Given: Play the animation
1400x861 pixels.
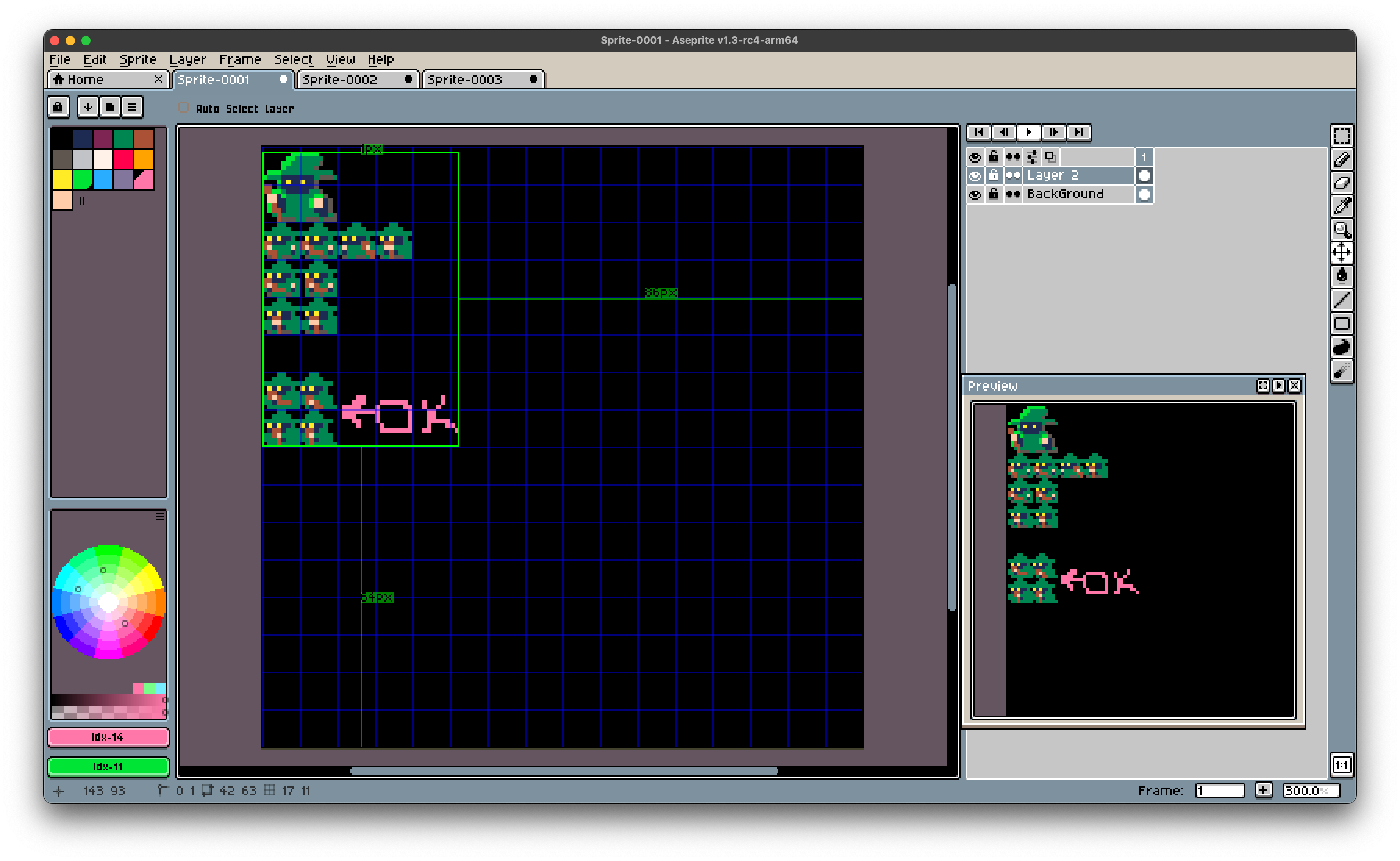Looking at the screenshot, I should click(1028, 132).
